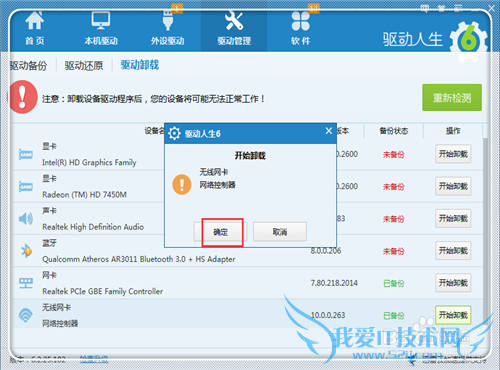Uninstall Intel(R) HD Graphics Family driver
Image resolution: width=500 pixels, height=370 pixels.
tap(453, 154)
